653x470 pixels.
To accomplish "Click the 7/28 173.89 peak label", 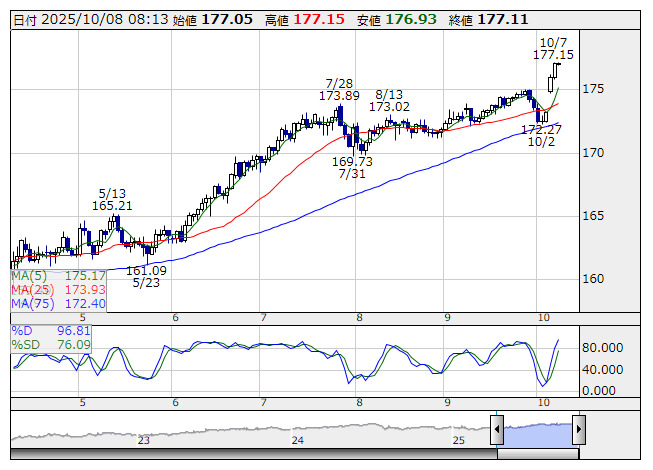I will point(339,90).
